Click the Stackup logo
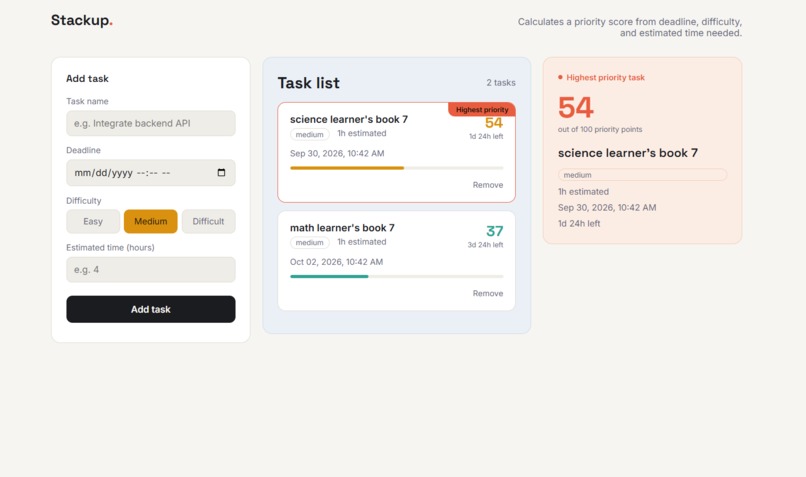The width and height of the screenshot is (806, 477). pyautogui.click(x=81, y=21)
